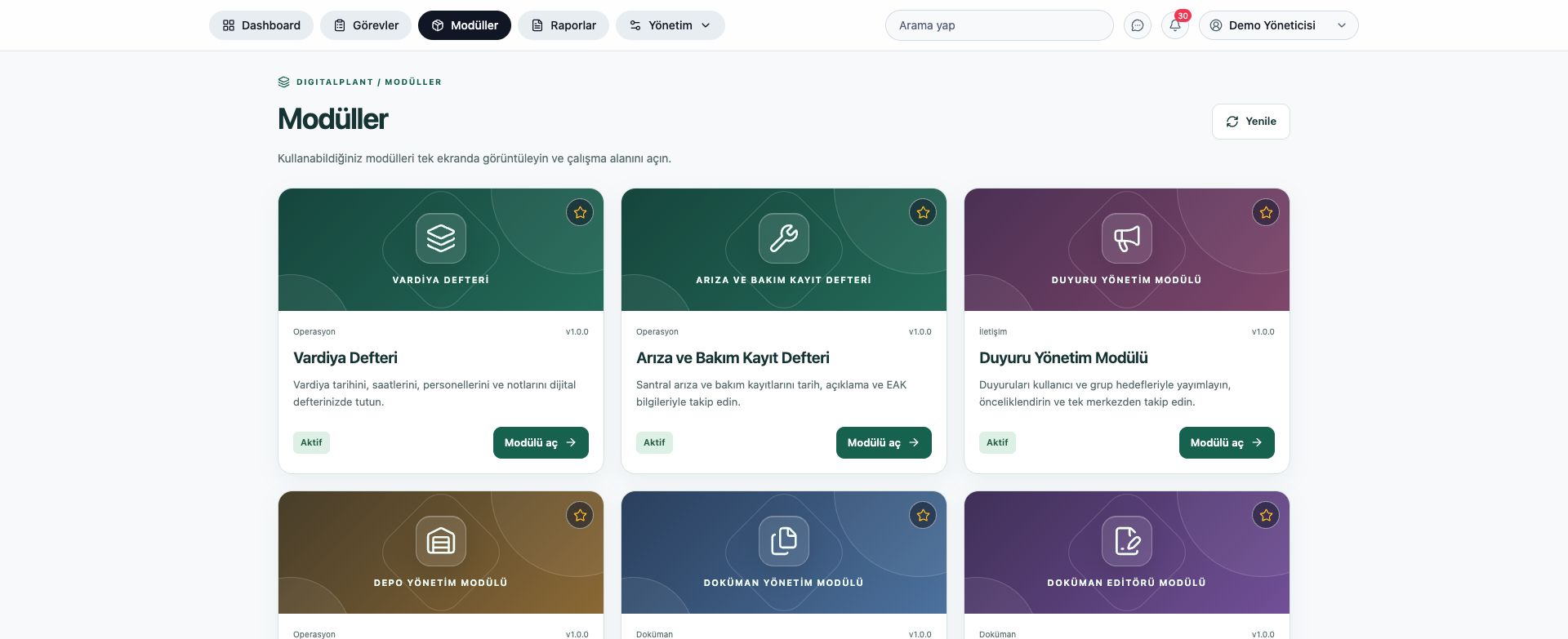Image resolution: width=1568 pixels, height=639 pixels.
Task: Click the Arama yap search field
Action: (x=1000, y=25)
